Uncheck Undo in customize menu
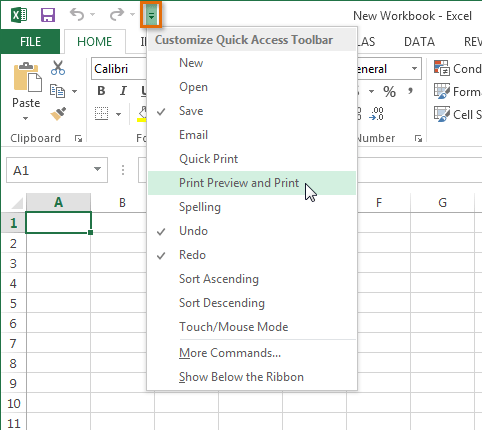 coord(252,231)
